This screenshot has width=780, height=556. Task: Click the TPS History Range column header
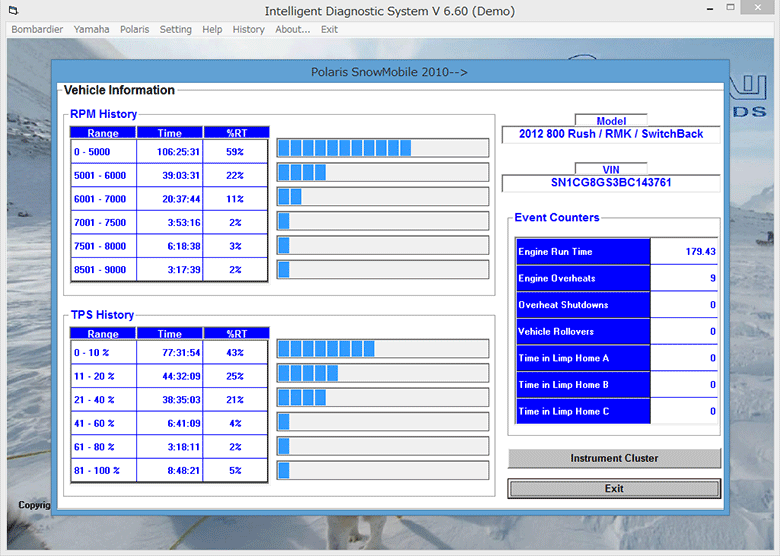pyautogui.click(x=103, y=334)
